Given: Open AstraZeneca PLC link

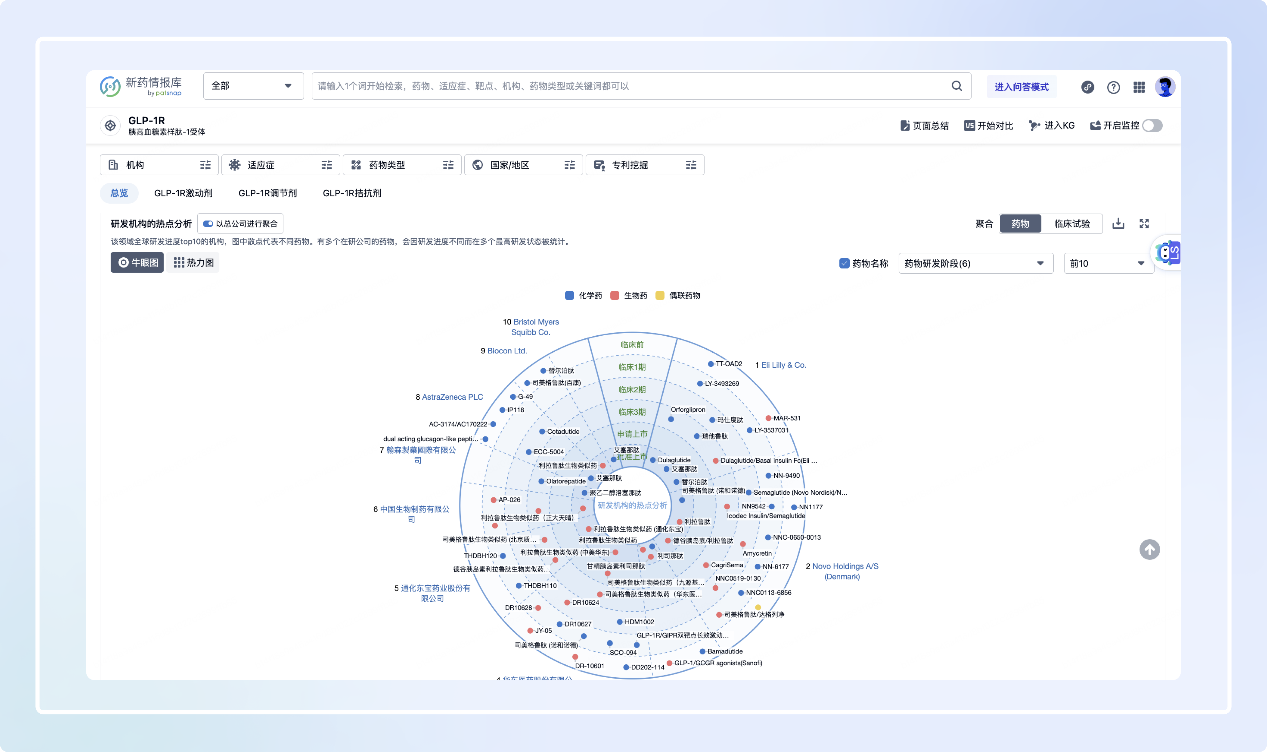Looking at the screenshot, I should [x=452, y=397].
